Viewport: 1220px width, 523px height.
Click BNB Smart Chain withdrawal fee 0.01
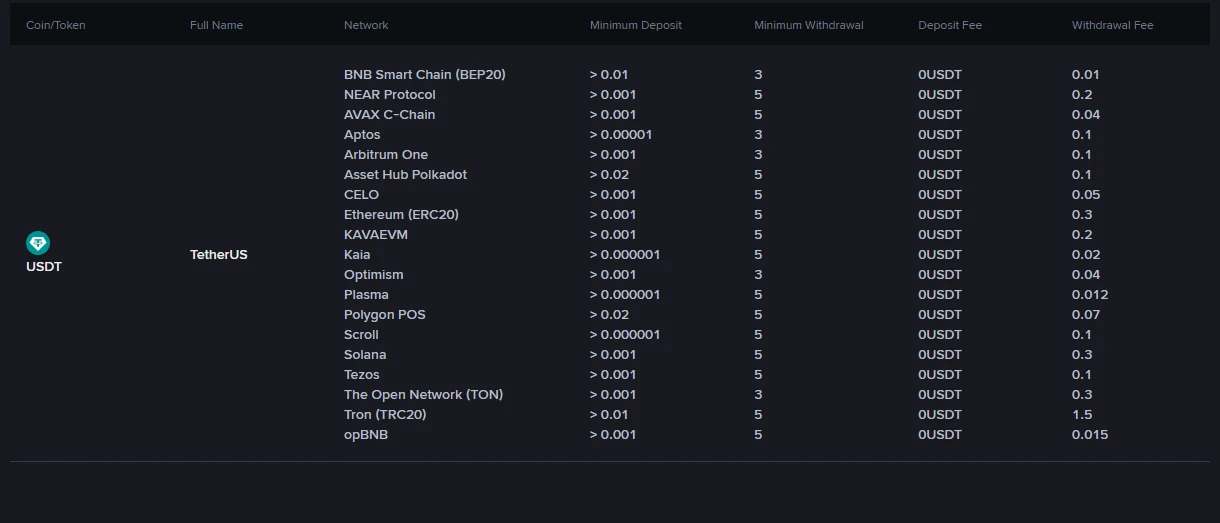1086,75
